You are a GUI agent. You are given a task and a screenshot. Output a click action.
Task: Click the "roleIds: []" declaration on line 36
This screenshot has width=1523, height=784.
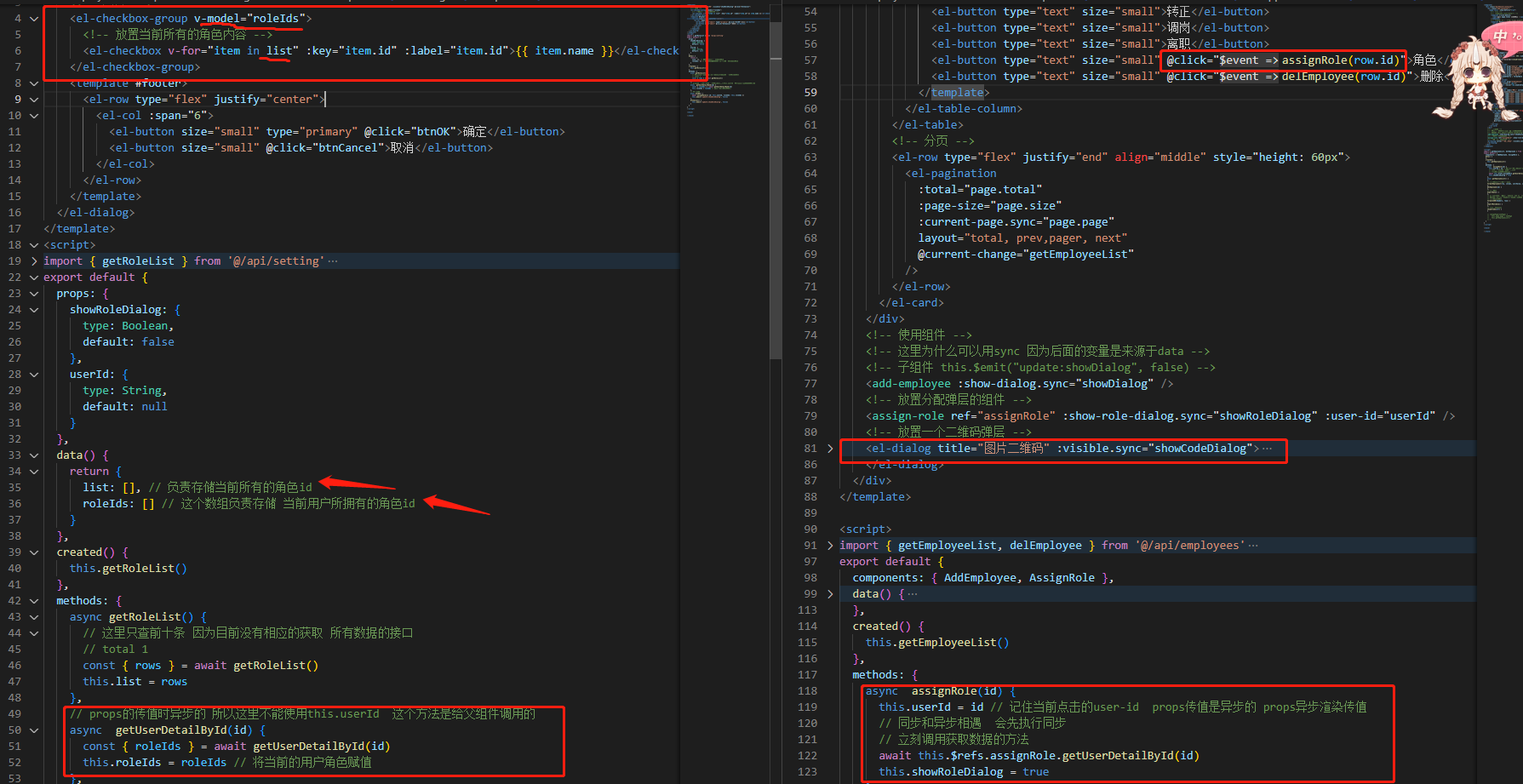point(119,504)
